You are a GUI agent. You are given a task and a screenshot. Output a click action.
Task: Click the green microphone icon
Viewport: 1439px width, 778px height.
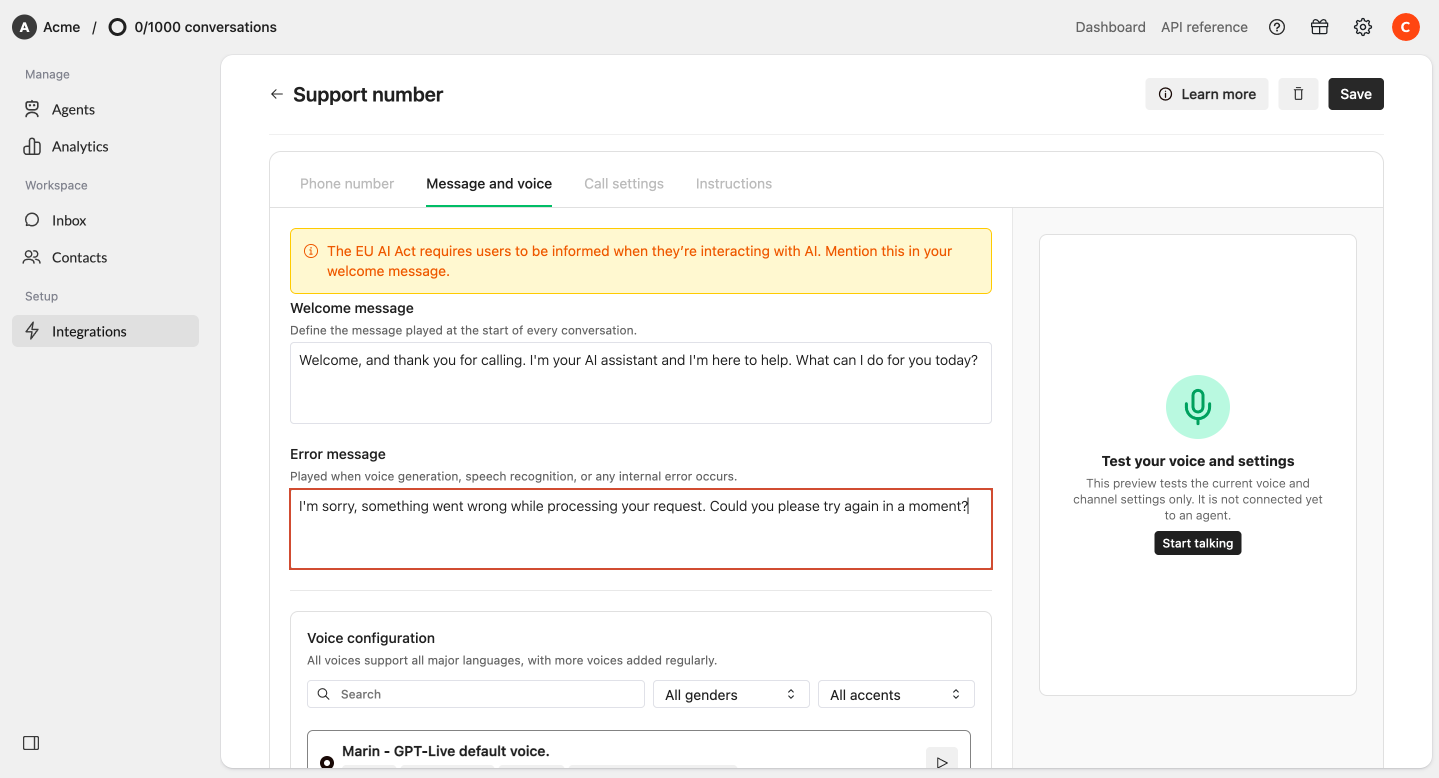pyautogui.click(x=1198, y=406)
